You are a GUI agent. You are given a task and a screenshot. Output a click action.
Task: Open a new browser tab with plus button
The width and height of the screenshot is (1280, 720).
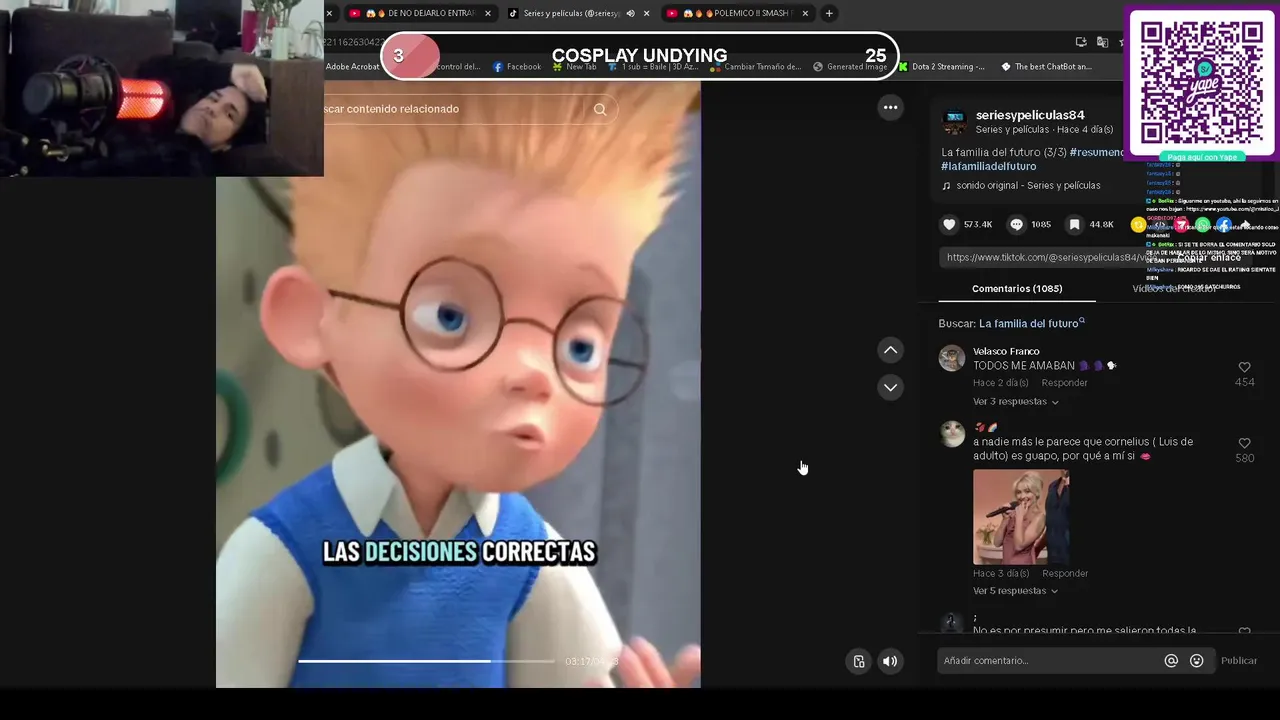829,13
